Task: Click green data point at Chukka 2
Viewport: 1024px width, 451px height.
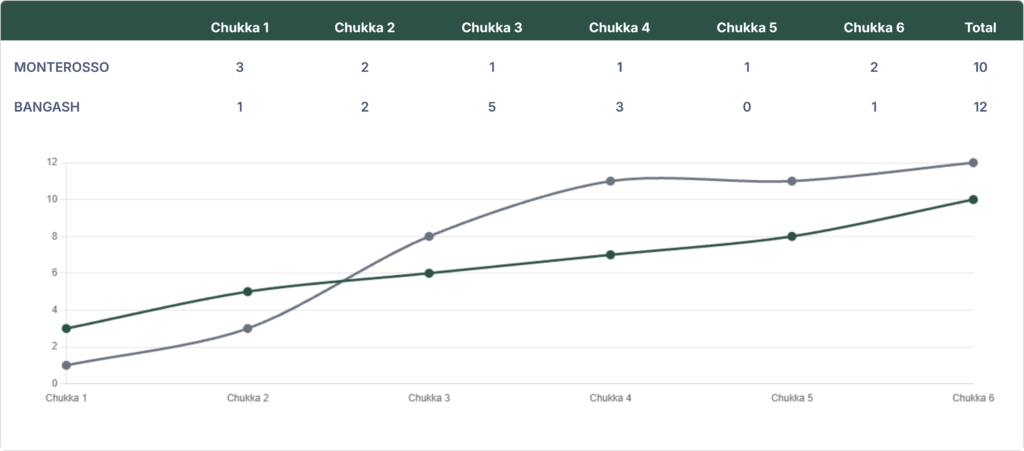Action: tap(248, 291)
